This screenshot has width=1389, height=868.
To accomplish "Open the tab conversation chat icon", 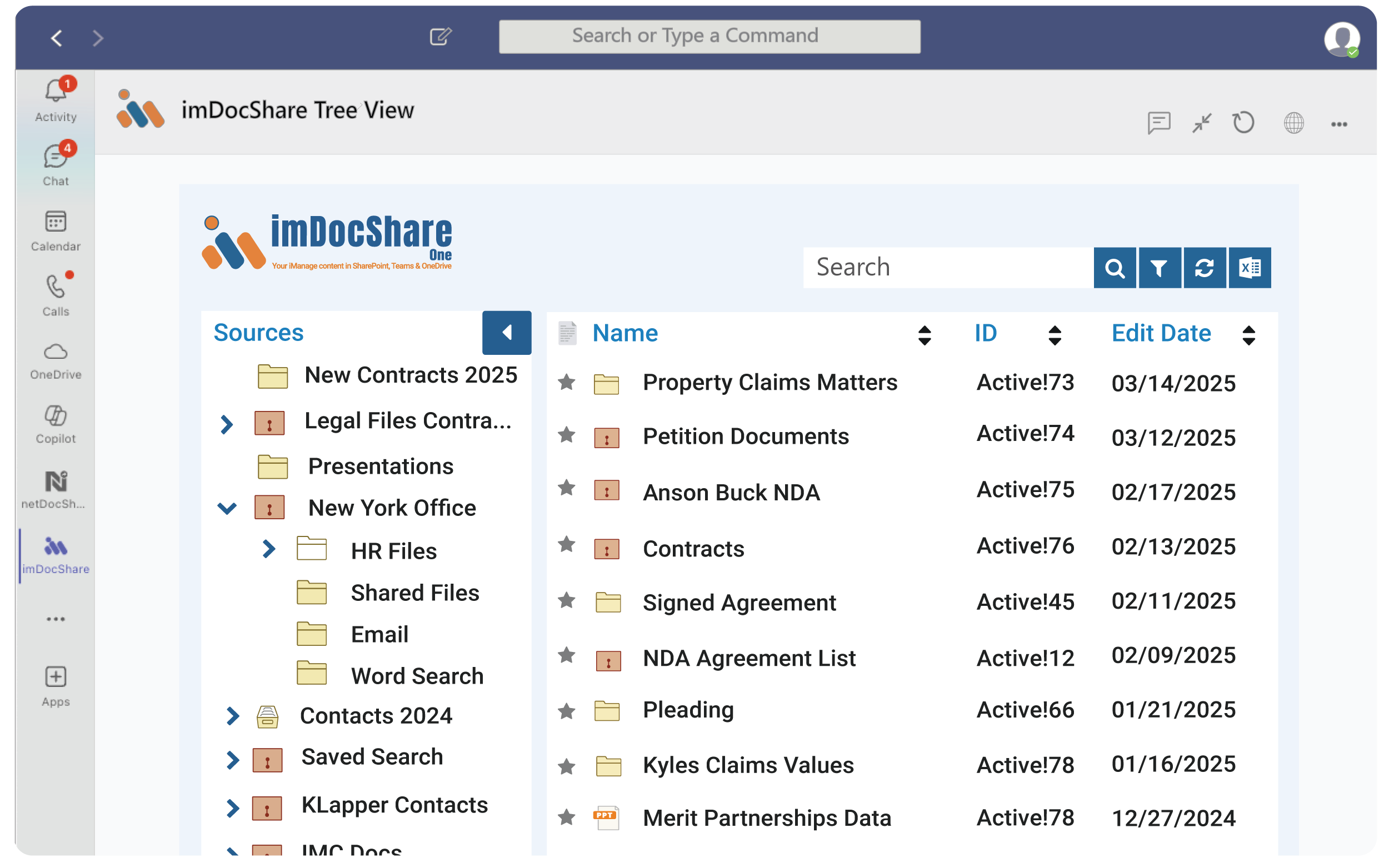I will pyautogui.click(x=1159, y=123).
